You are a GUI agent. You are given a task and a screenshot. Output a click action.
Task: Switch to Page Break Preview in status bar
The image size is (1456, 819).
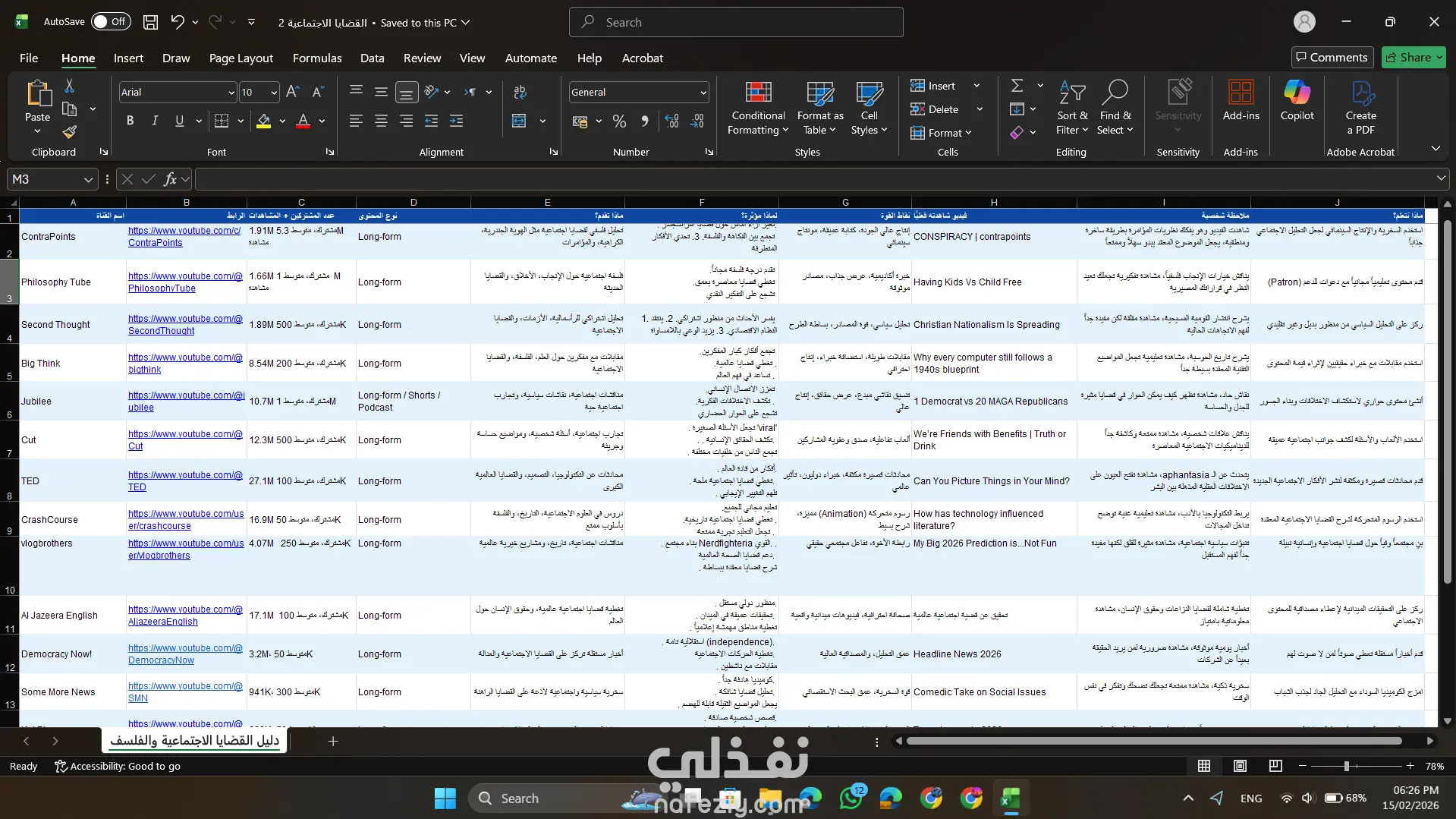(x=1275, y=766)
